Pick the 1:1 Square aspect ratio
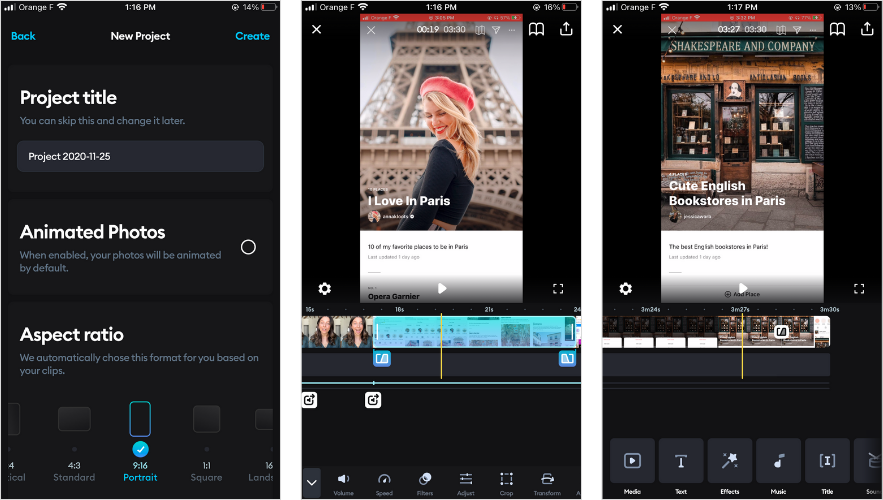Viewport: 883px width, 500px height. click(x=207, y=444)
